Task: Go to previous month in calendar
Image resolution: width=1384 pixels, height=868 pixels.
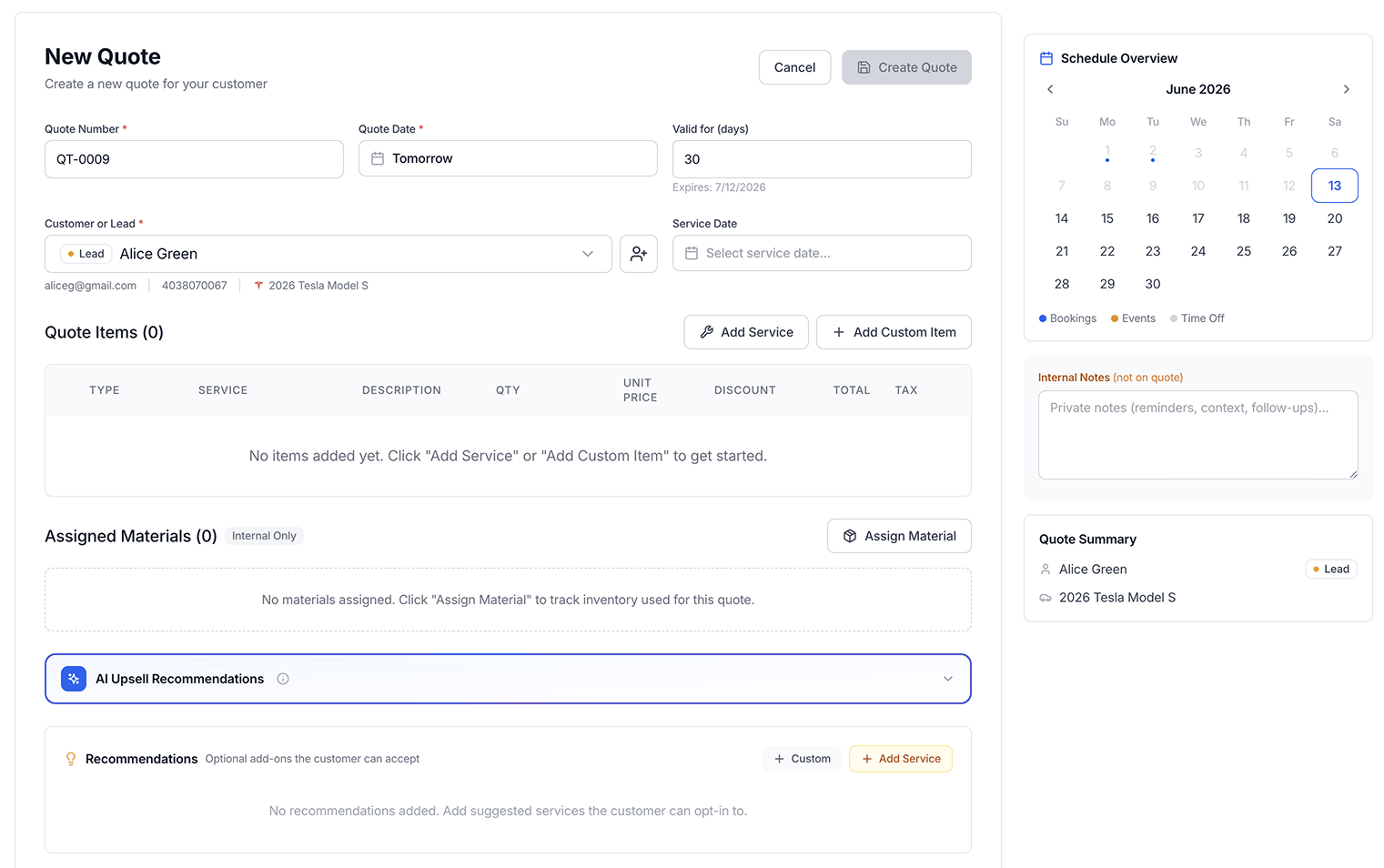Action: point(1050,89)
